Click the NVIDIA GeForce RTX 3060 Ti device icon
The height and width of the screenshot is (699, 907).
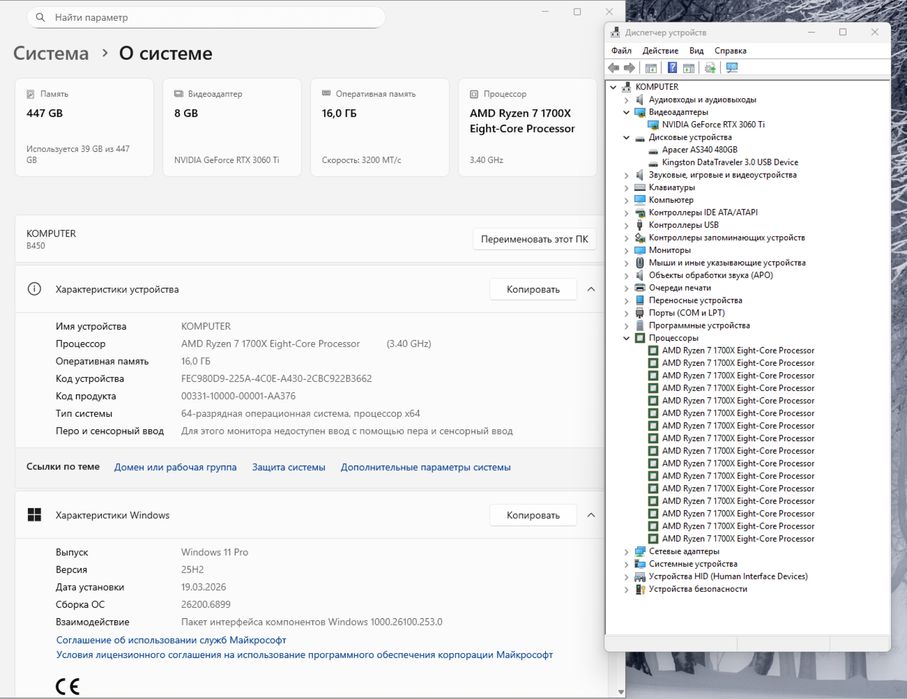click(653, 125)
